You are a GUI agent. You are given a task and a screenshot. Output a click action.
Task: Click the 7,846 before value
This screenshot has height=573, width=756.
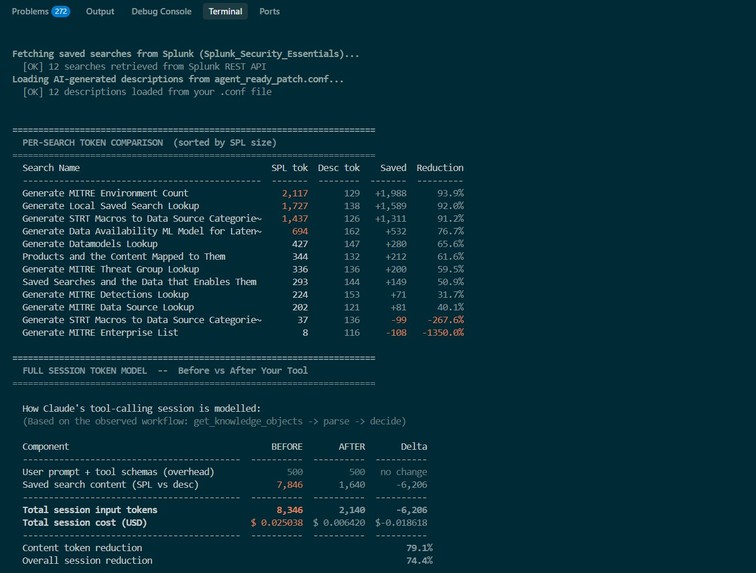pyautogui.click(x=290, y=485)
